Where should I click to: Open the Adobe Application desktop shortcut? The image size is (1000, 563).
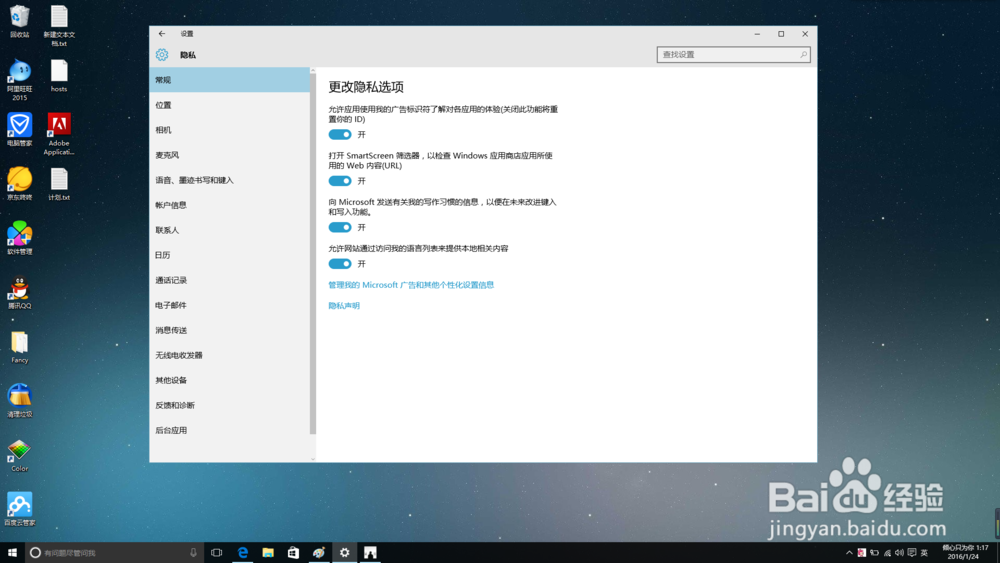[59, 134]
